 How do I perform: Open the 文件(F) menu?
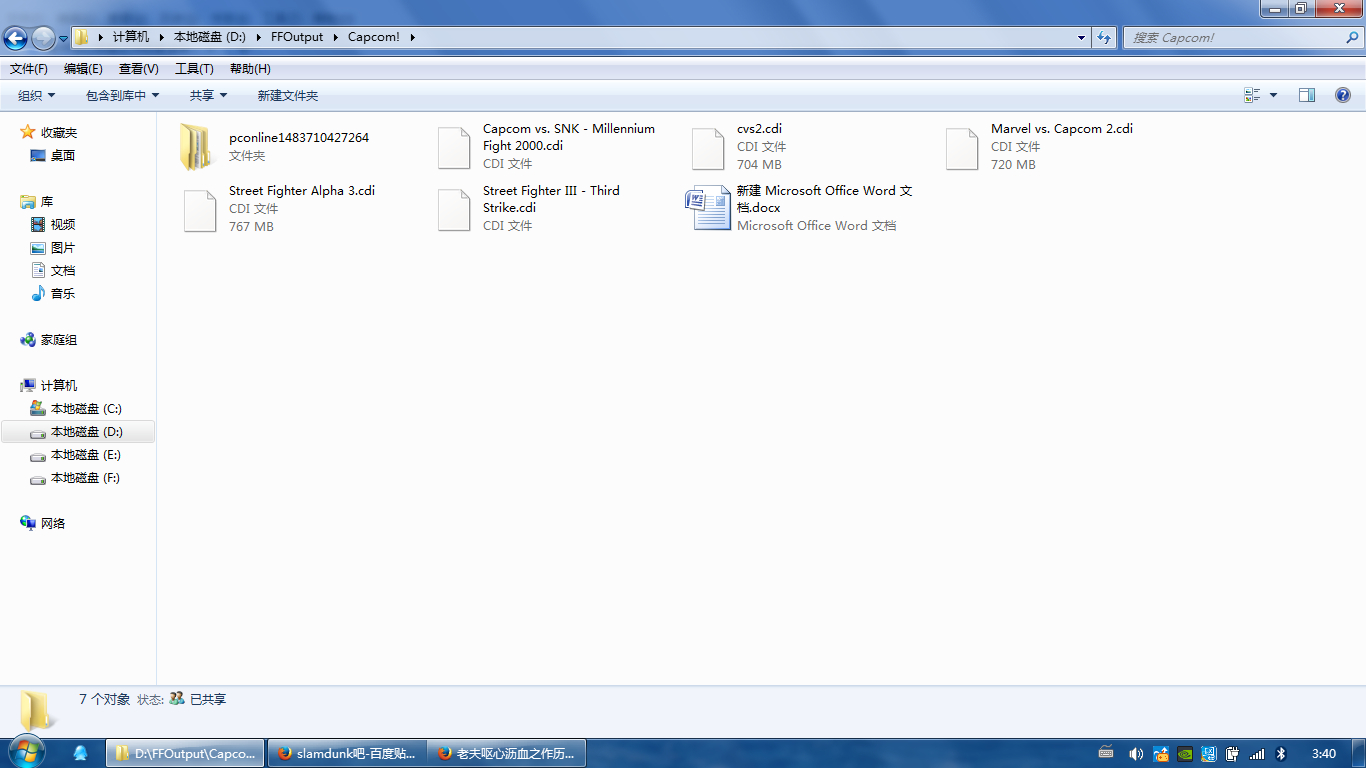(x=29, y=68)
